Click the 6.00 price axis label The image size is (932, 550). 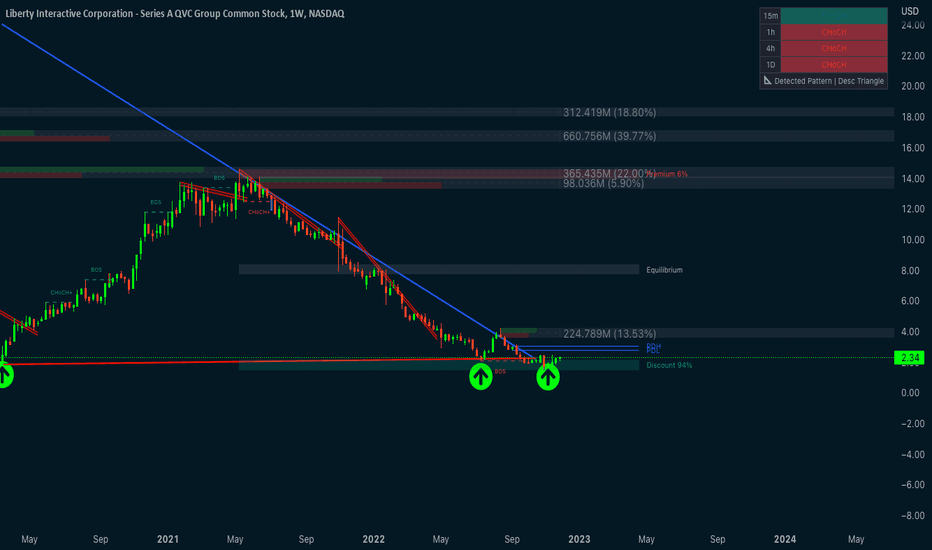(x=911, y=301)
